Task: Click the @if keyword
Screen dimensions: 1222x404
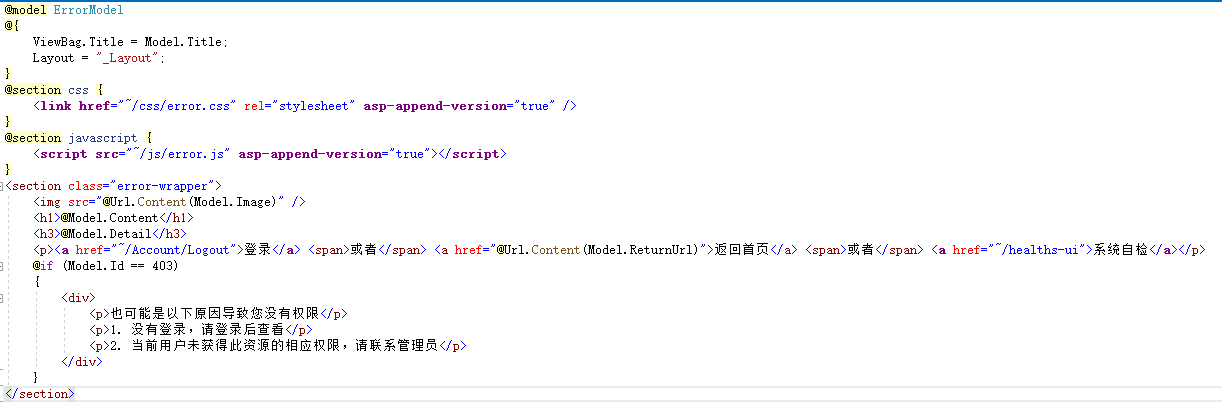Action: 41,266
